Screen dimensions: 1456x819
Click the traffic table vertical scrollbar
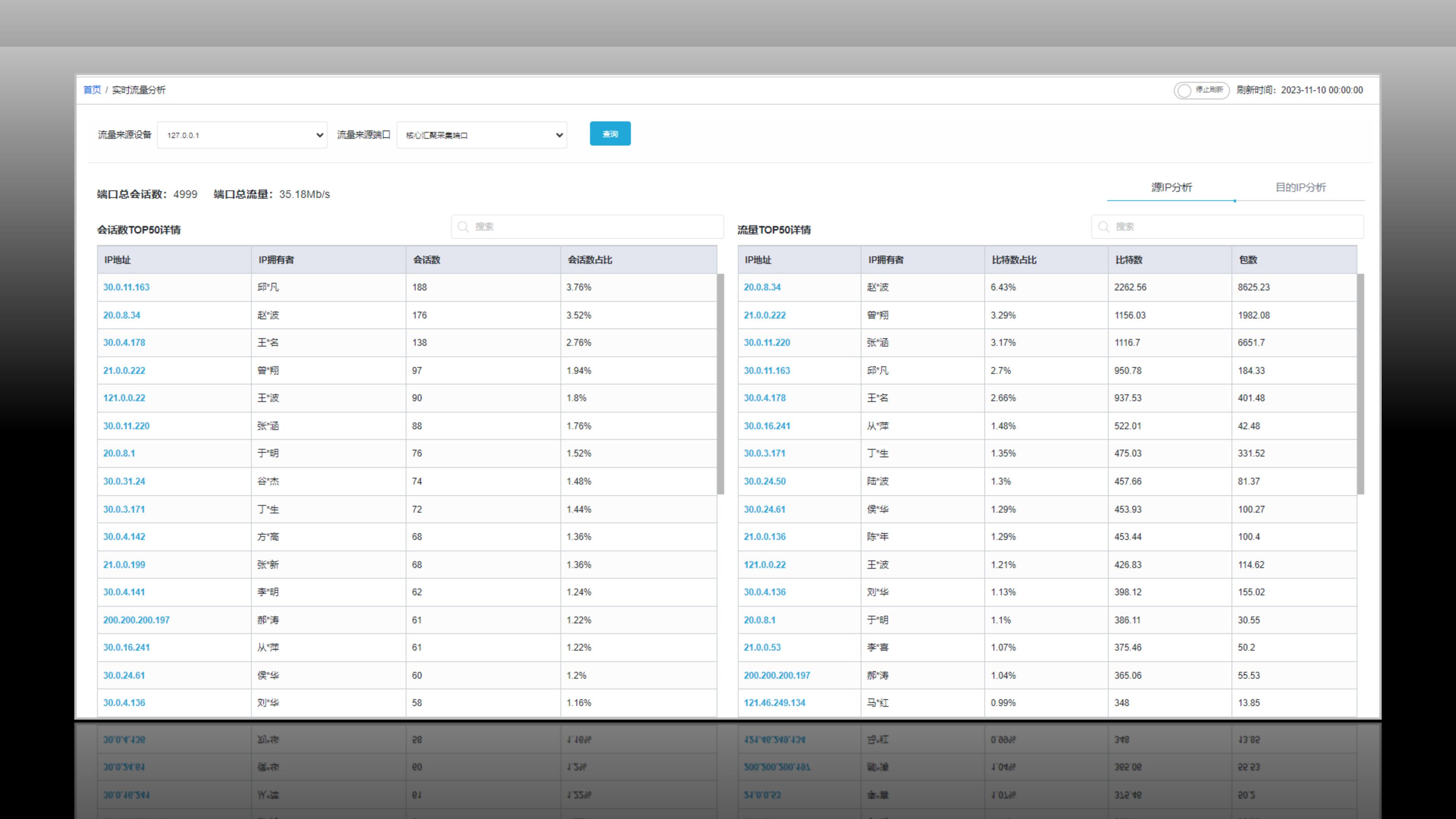(1360, 384)
